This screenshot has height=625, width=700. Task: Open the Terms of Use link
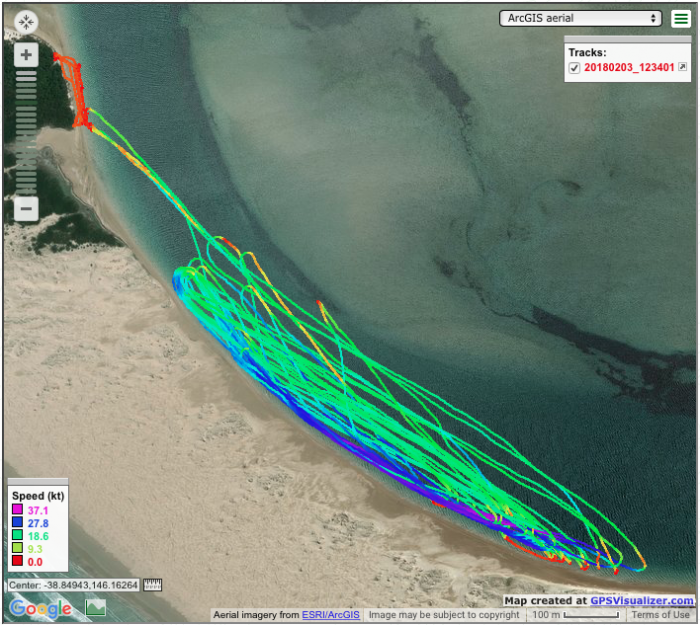[x=660, y=615]
